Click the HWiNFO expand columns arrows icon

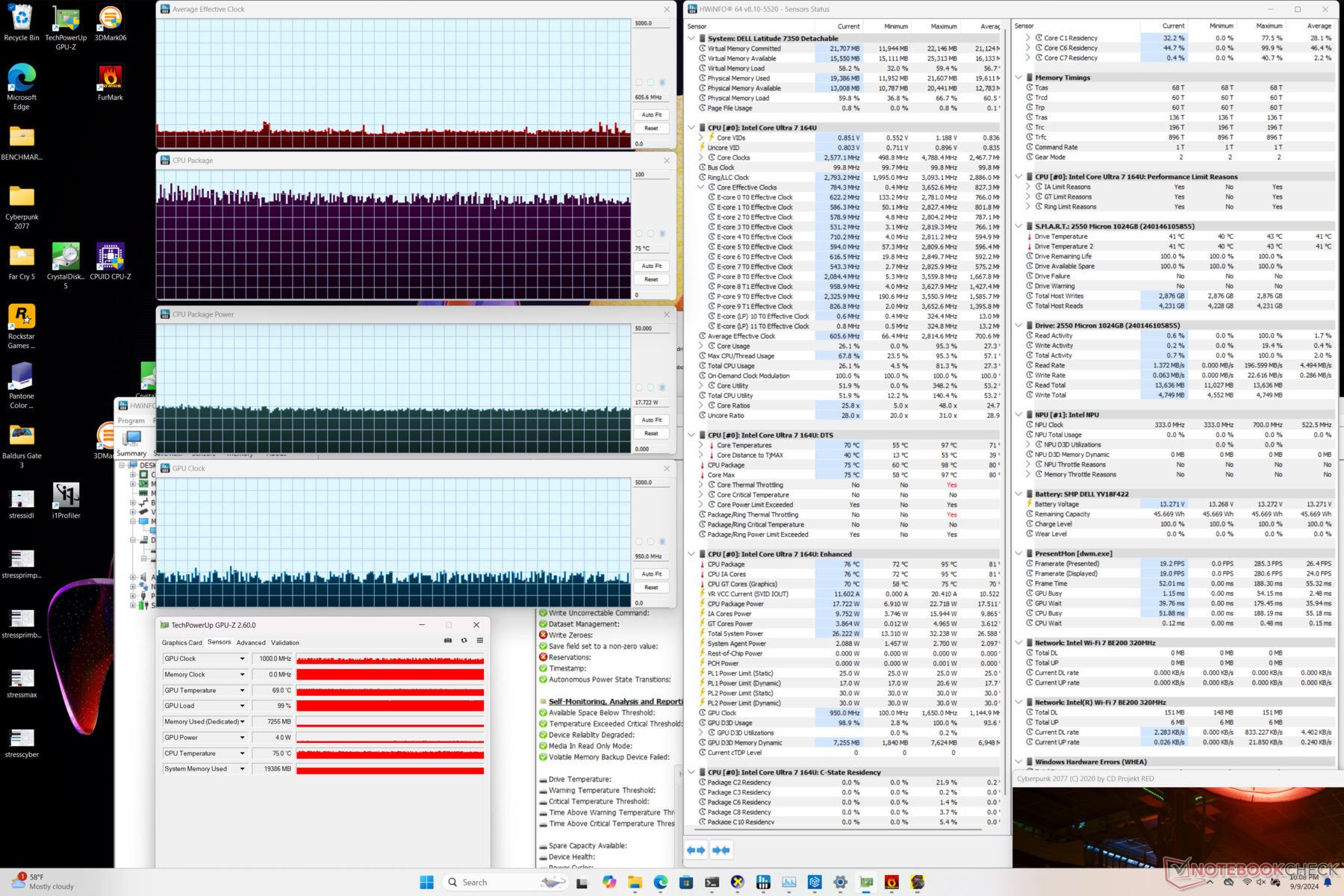[x=696, y=850]
